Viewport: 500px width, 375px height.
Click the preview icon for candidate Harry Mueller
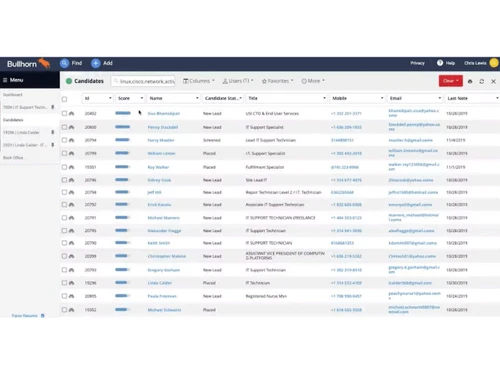pyautogui.click(x=71, y=140)
